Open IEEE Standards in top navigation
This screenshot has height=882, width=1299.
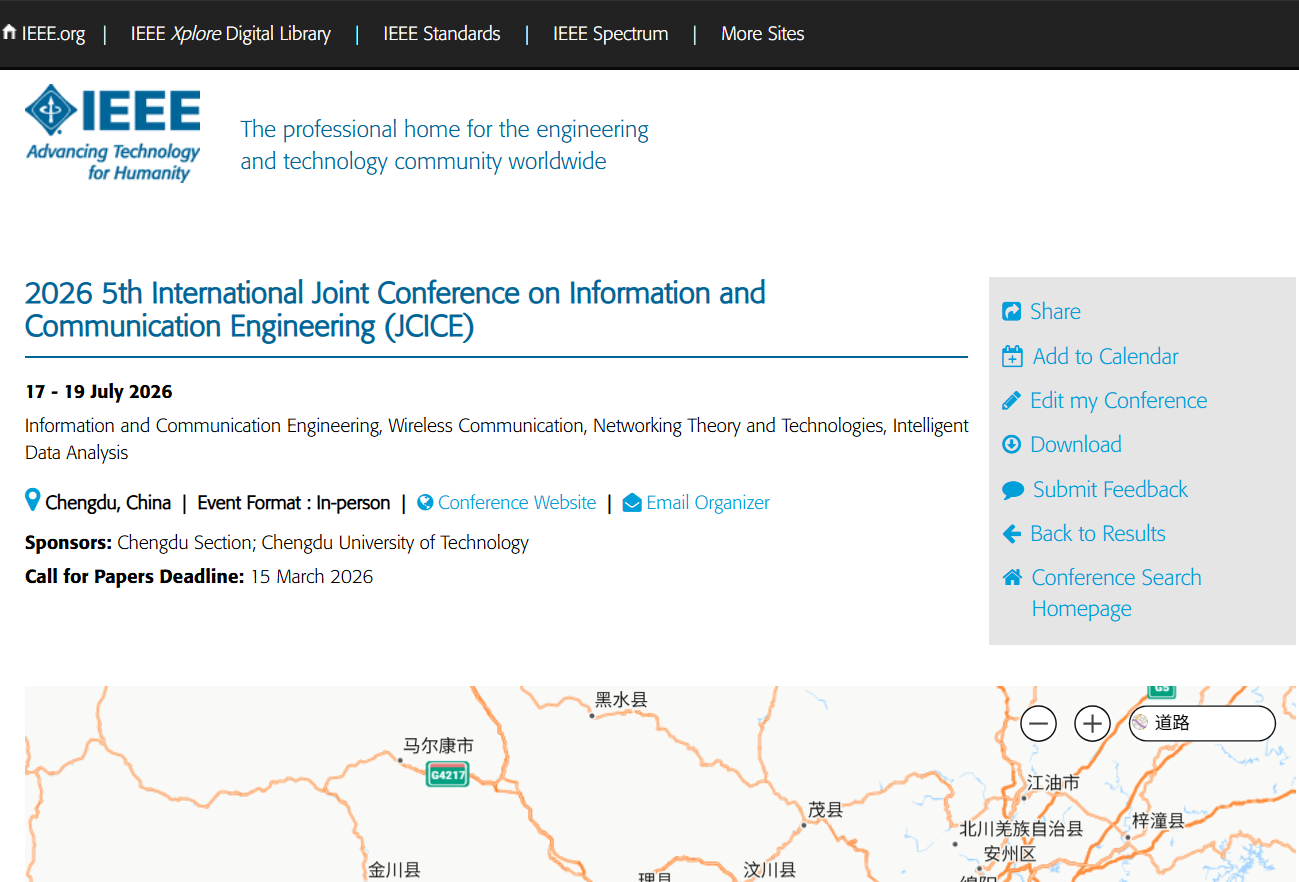(x=441, y=34)
